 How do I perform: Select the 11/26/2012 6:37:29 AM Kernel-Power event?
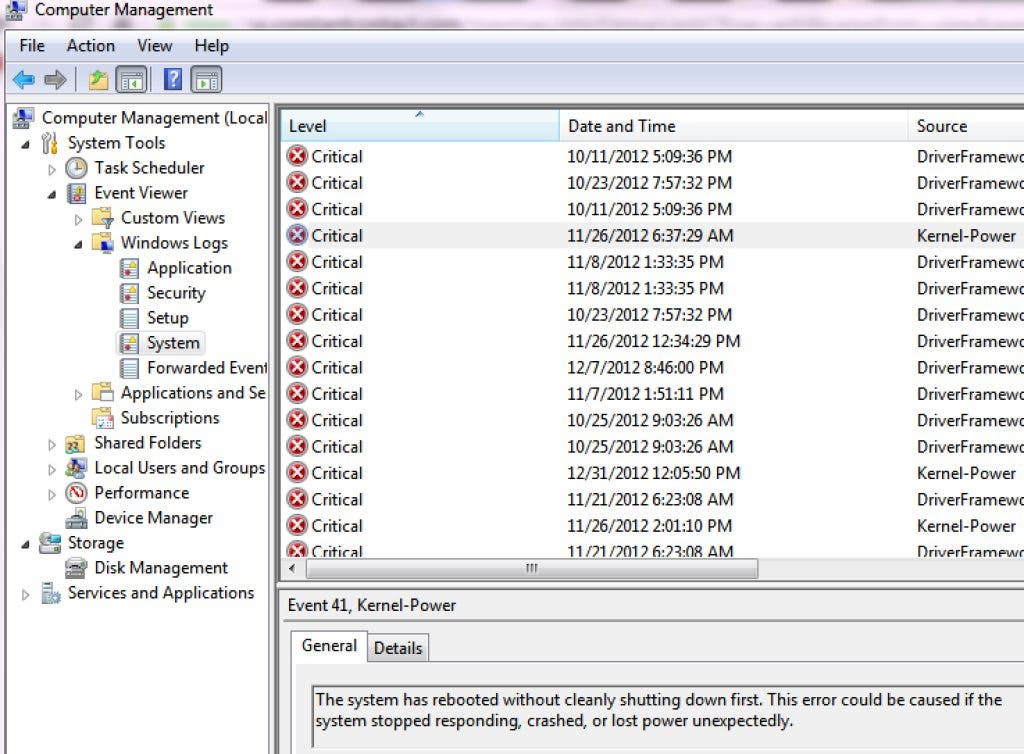(x=653, y=236)
